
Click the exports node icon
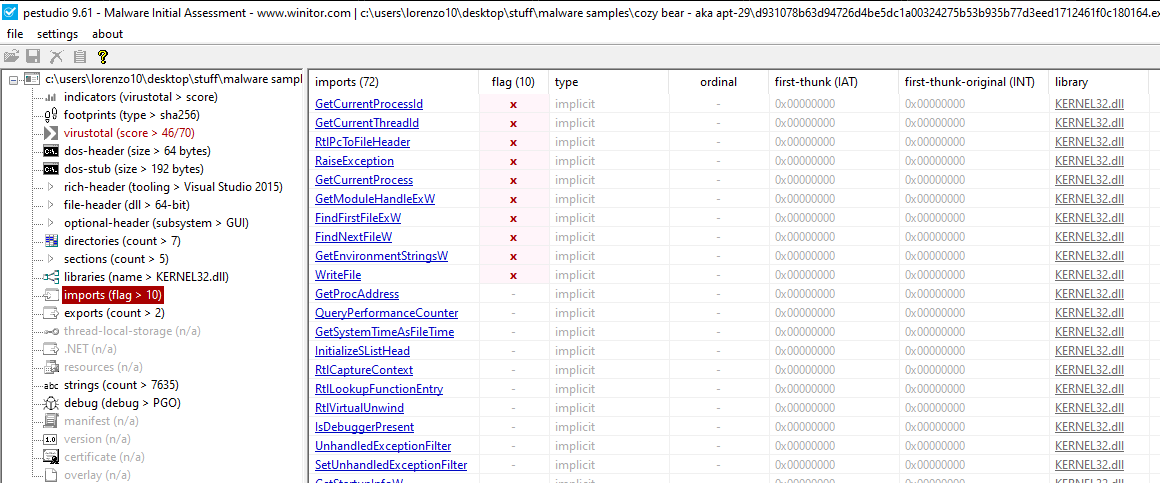pyautogui.click(x=51, y=313)
